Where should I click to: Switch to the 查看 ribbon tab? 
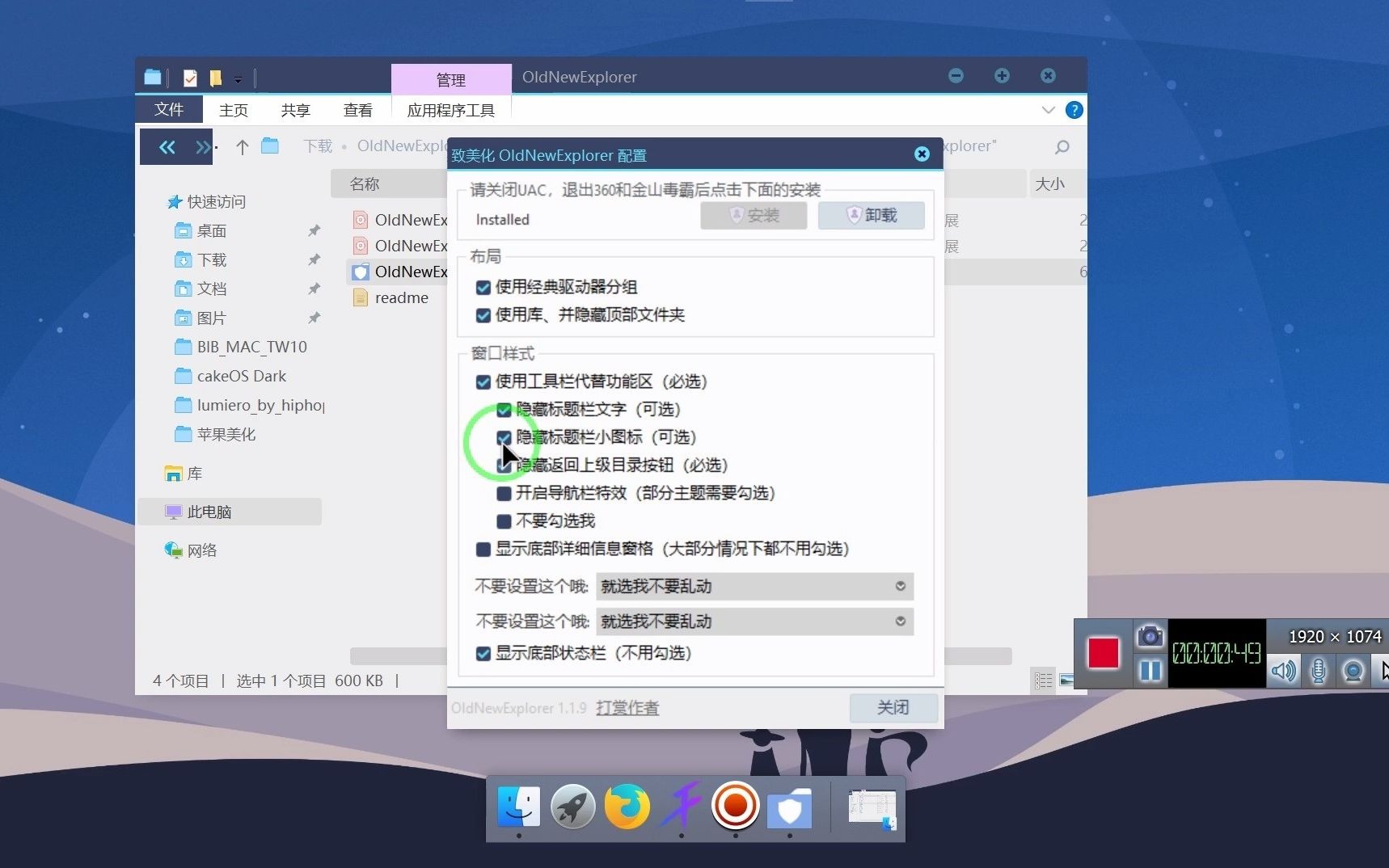coord(357,110)
